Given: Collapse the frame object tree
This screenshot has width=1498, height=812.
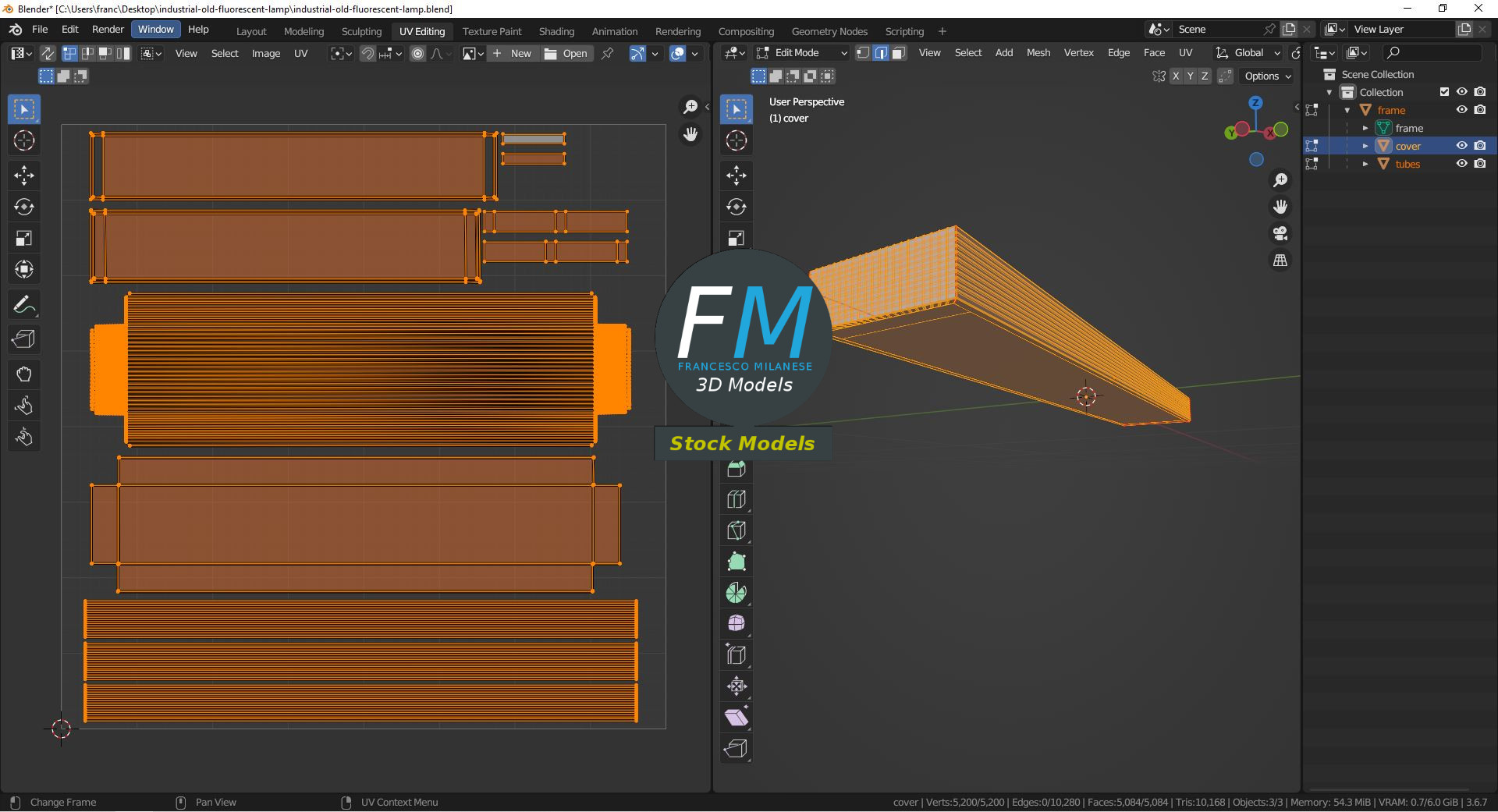Looking at the screenshot, I should tap(1347, 110).
